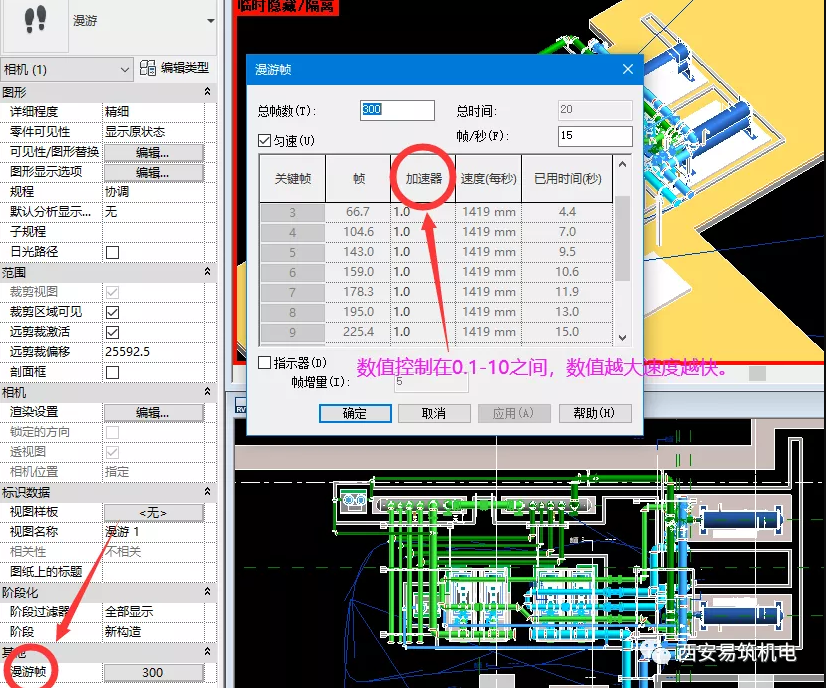826x688 pixels.
Task: Collapse the 阶段化 section
Action: coord(208,592)
